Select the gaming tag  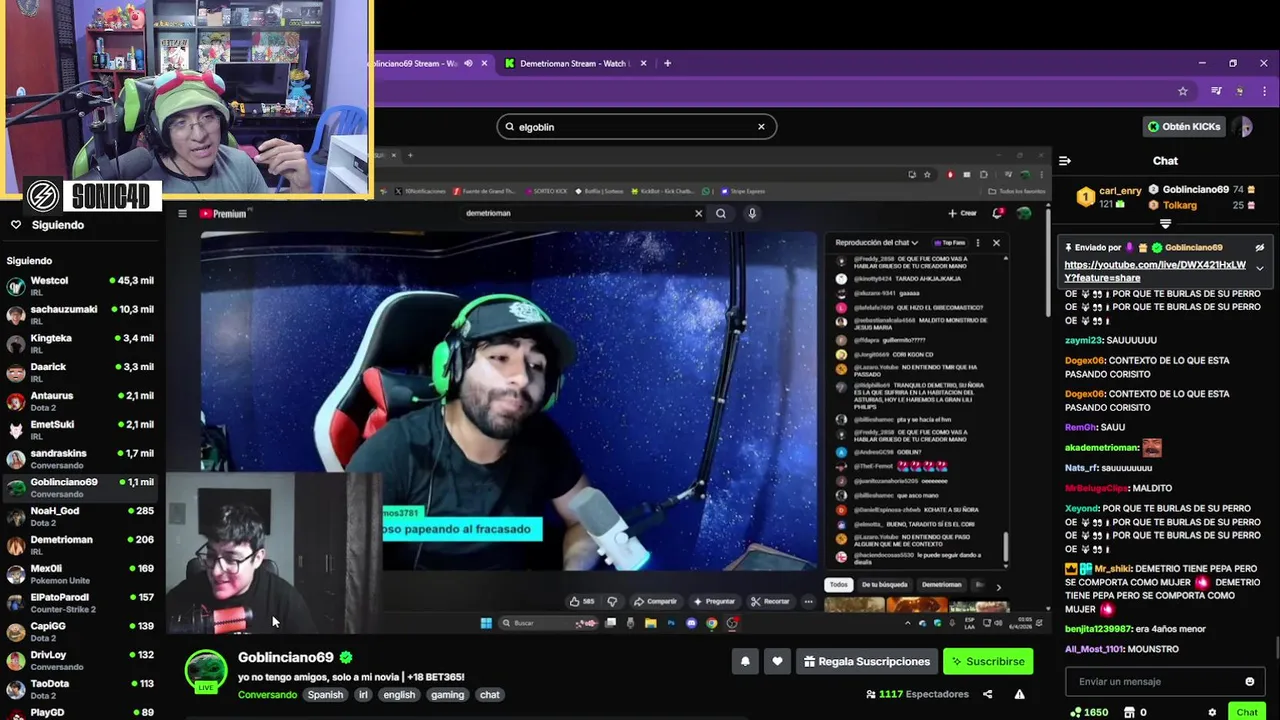coord(447,694)
